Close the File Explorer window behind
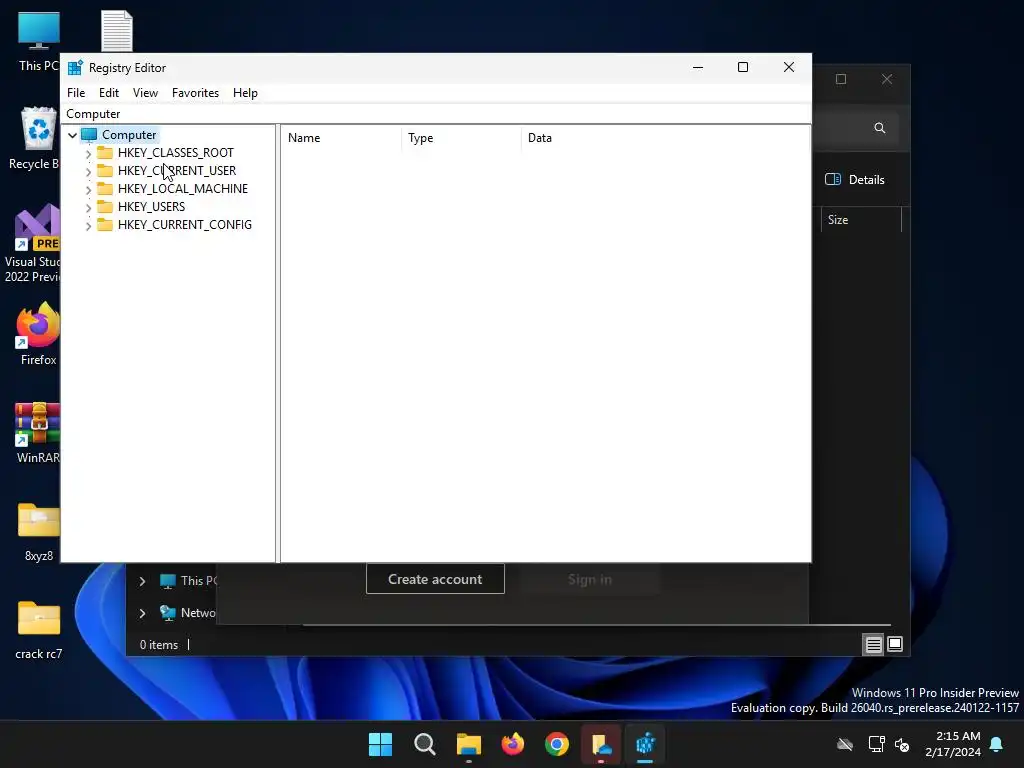This screenshot has height=768, width=1024. (887, 79)
